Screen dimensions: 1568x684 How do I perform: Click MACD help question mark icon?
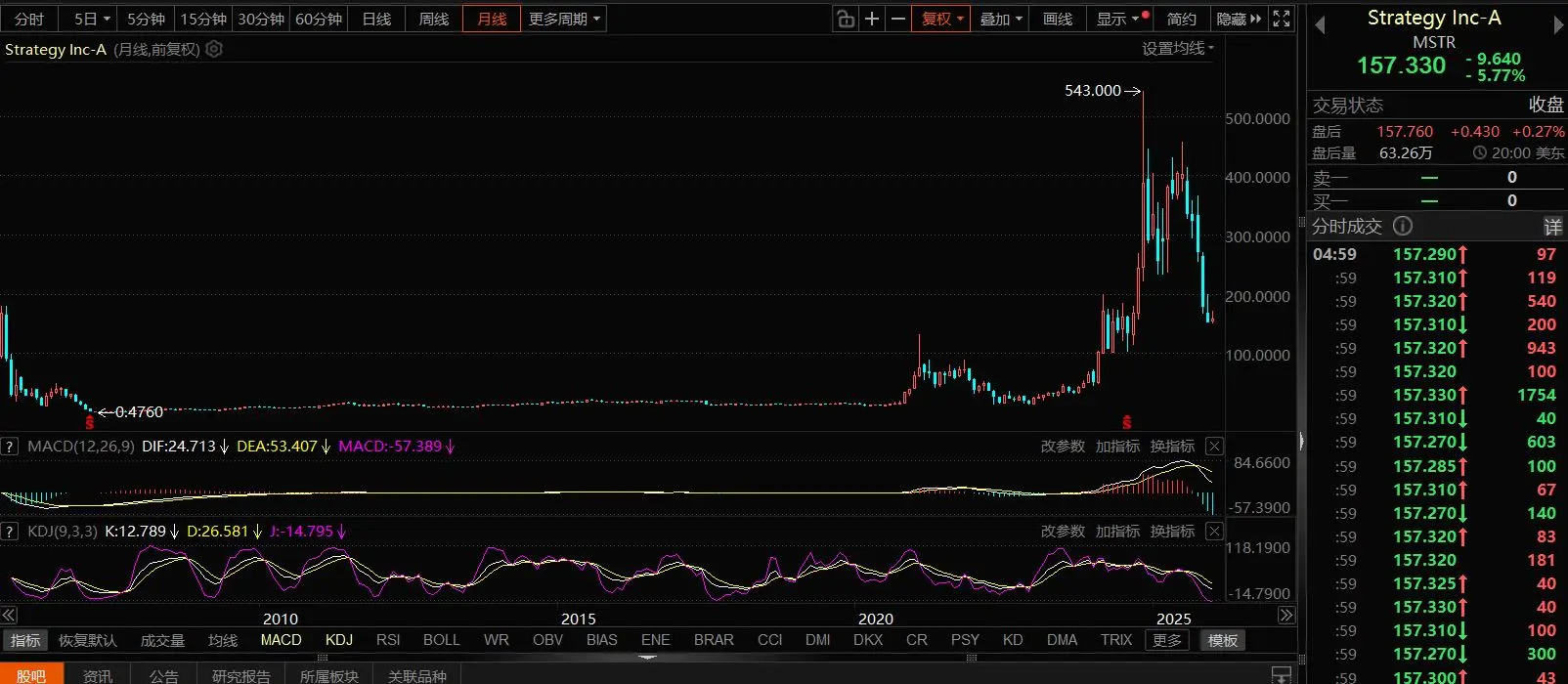(10, 447)
